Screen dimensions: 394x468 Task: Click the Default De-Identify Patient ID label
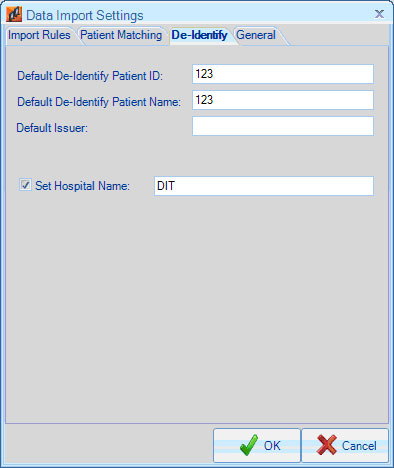90,76
